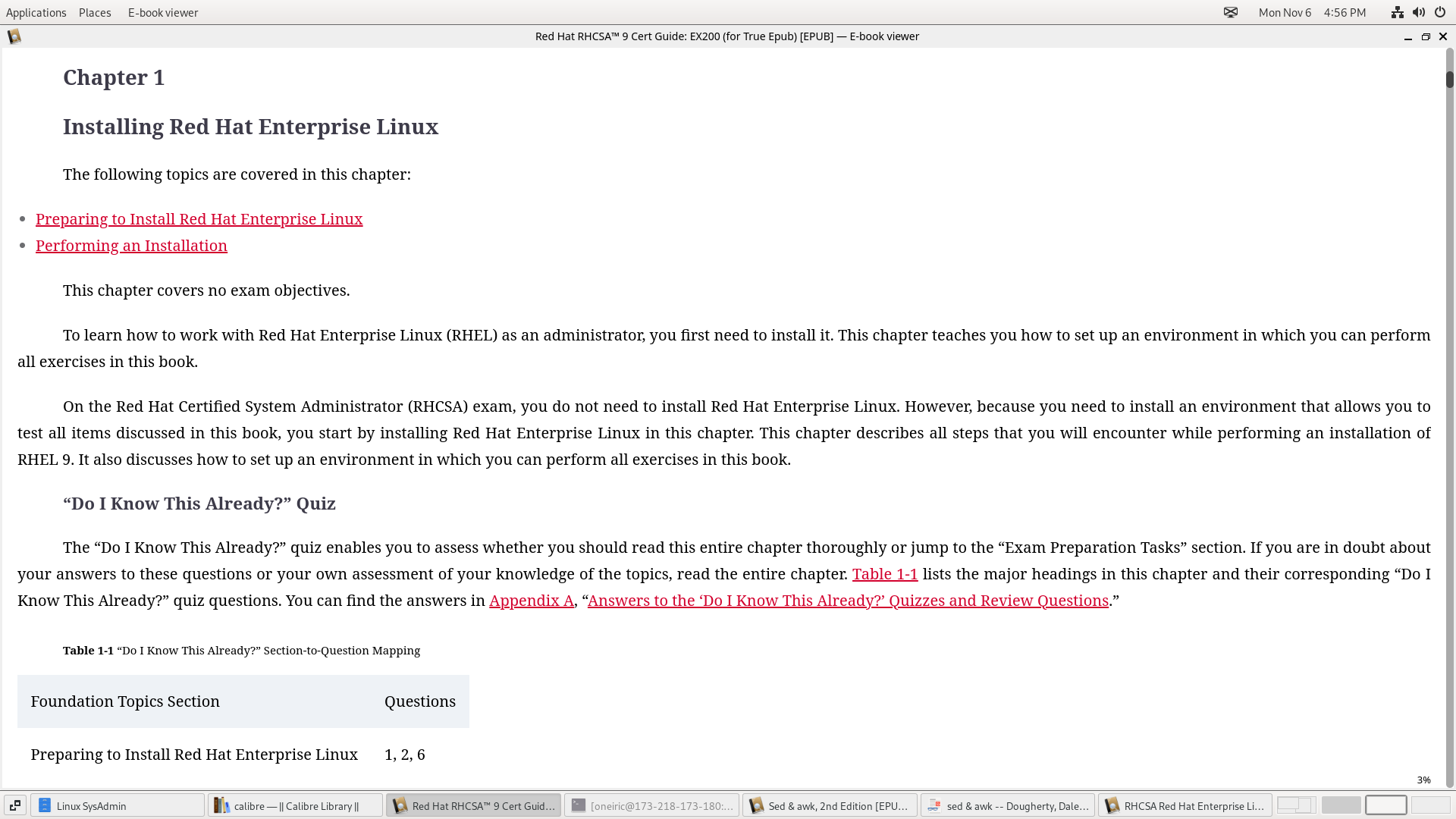This screenshot has height=819, width=1456.
Task: Switch to the terminal oneiric taskbar window
Action: coord(651,805)
